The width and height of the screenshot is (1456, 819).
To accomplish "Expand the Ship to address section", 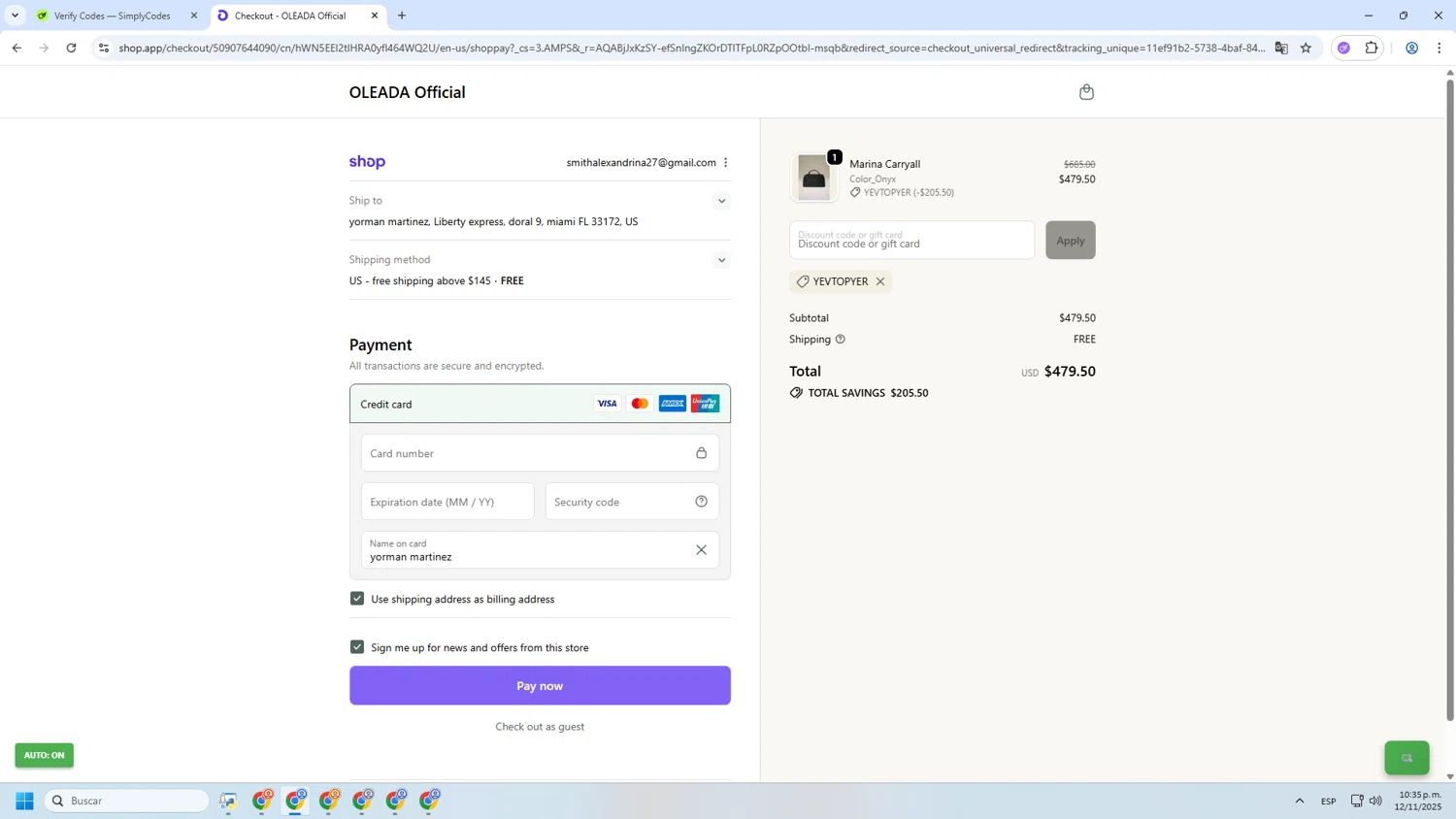I will tap(721, 201).
